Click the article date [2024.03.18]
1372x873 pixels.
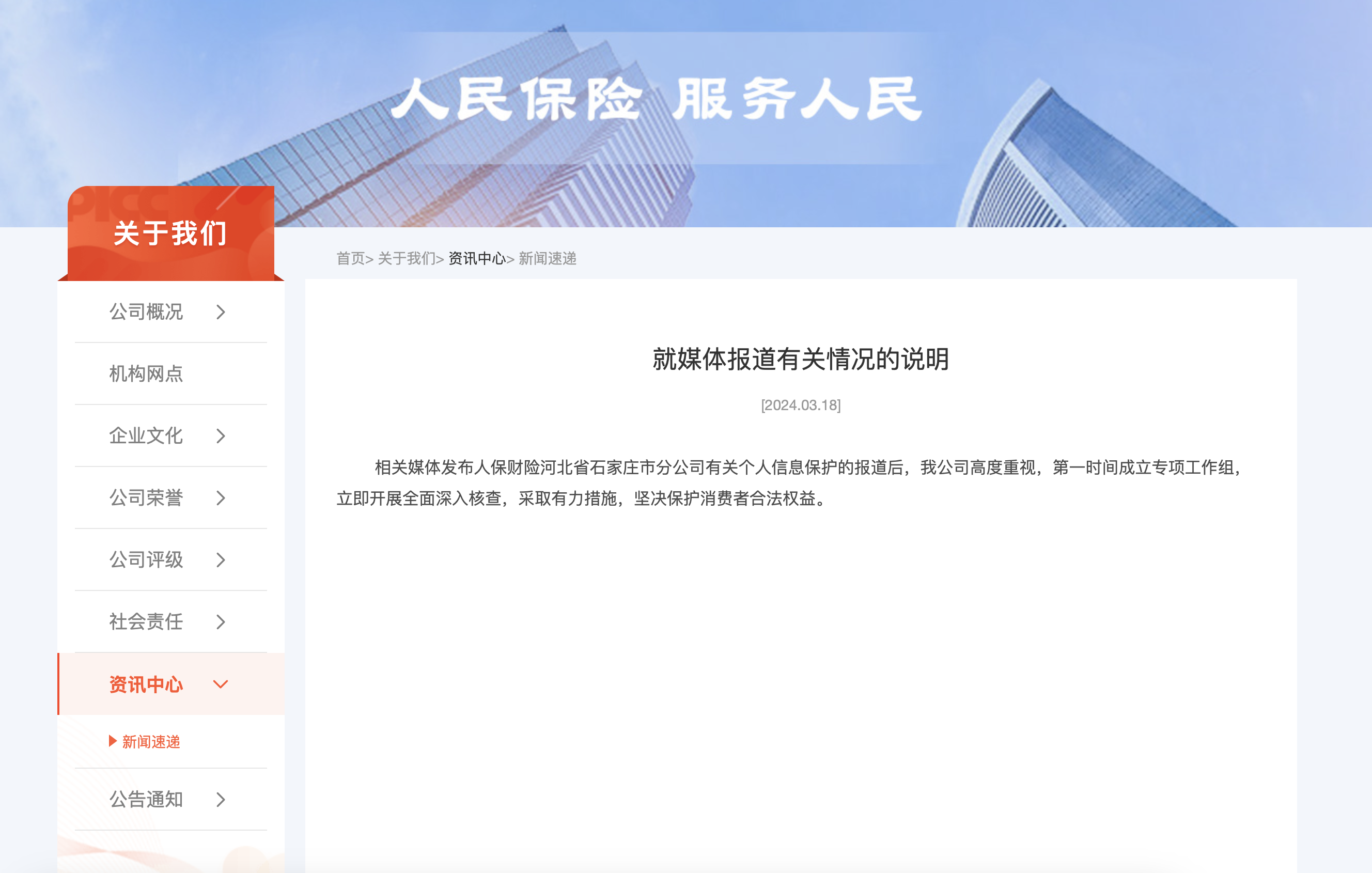tap(801, 405)
